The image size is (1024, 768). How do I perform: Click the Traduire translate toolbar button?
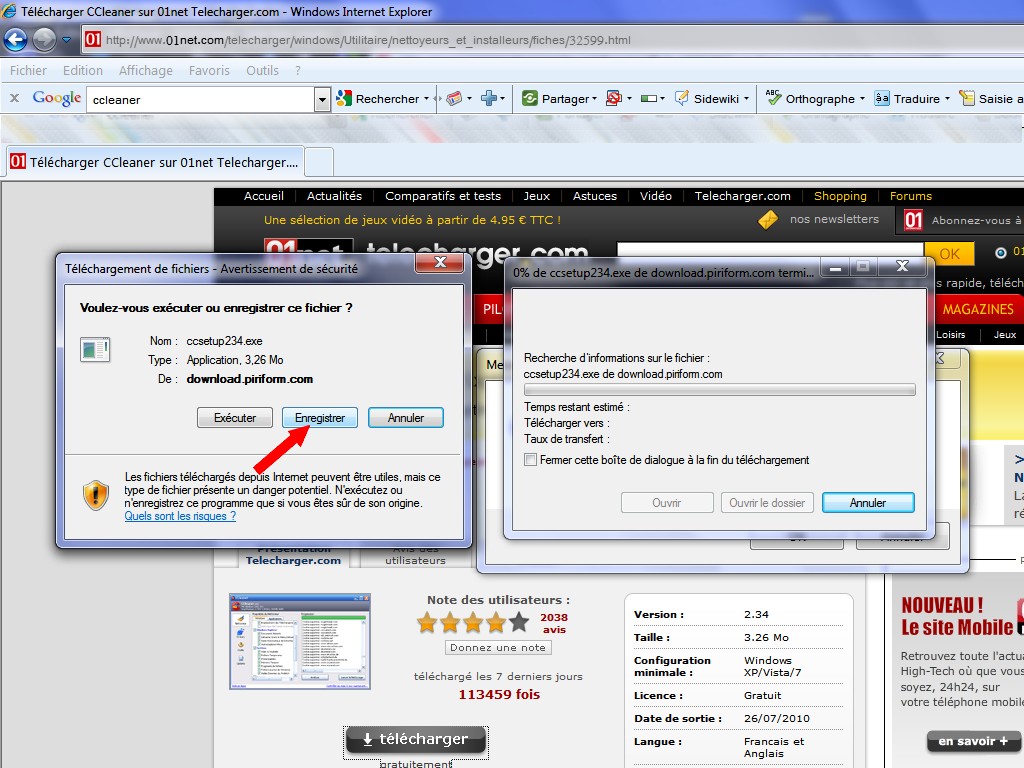907,98
